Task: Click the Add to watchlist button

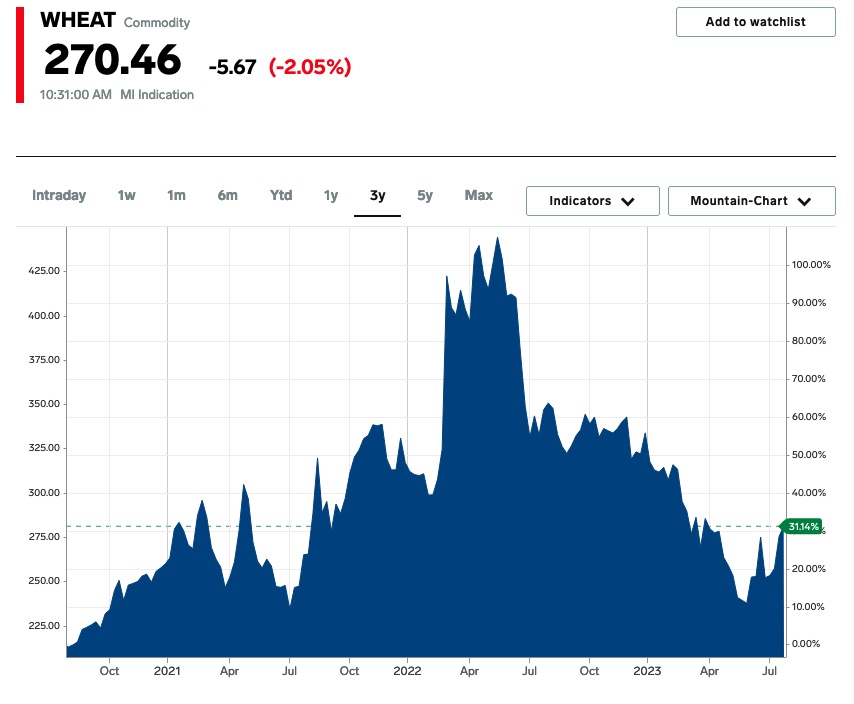Action: 755,22
